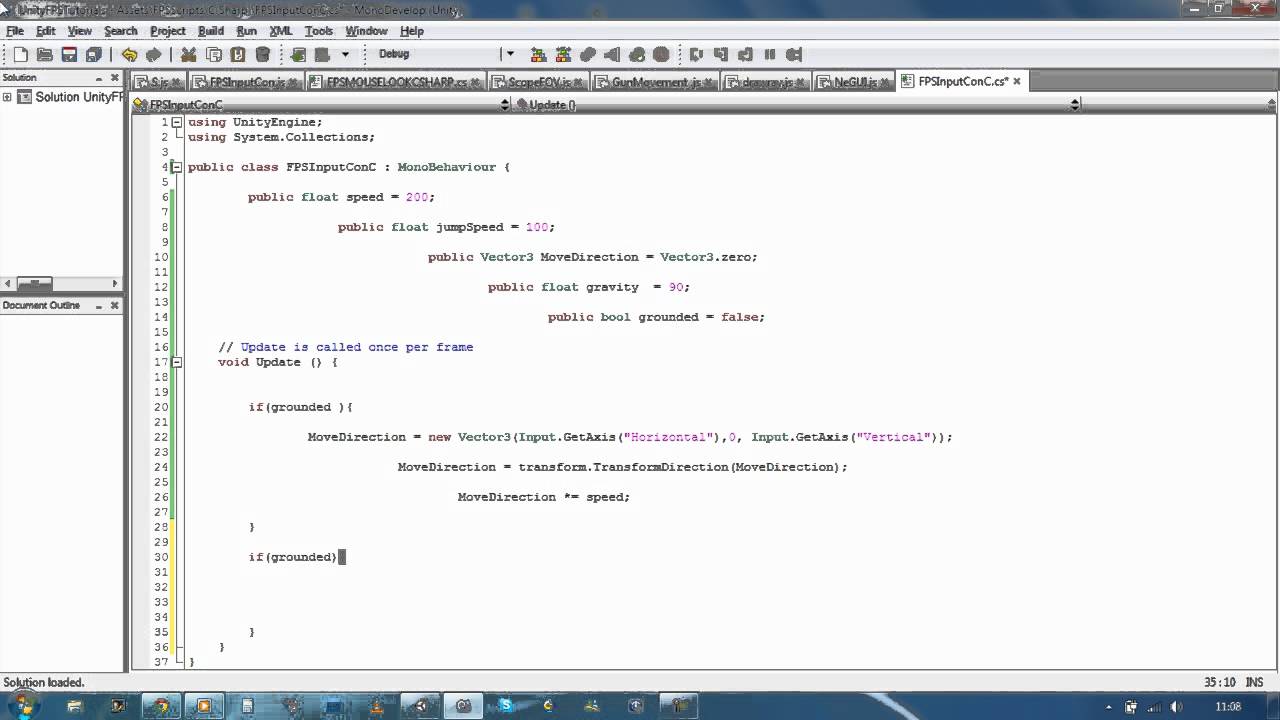This screenshot has height=720, width=1280.
Task: Click the first icon right of the Debug combo
Action: pos(538,54)
